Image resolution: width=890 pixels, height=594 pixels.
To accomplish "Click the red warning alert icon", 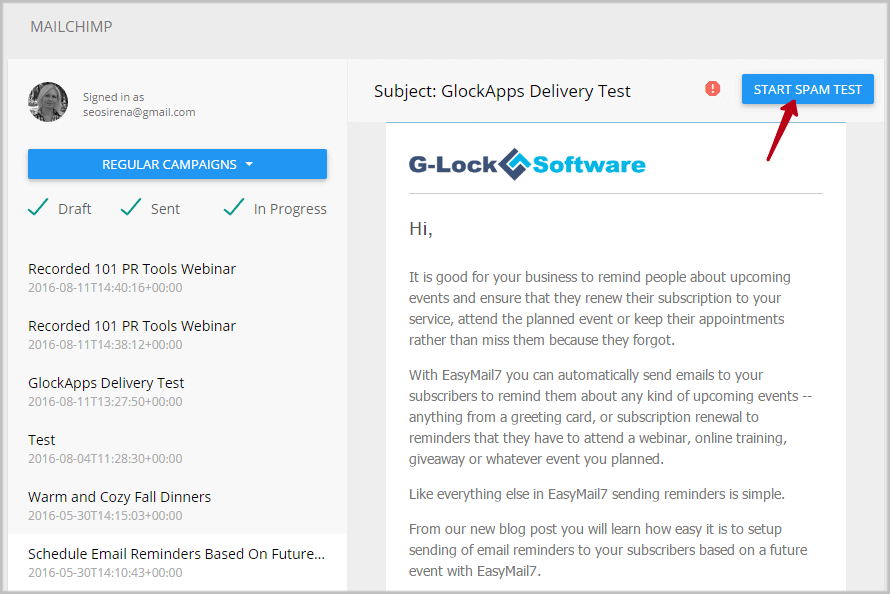I will coord(712,89).
